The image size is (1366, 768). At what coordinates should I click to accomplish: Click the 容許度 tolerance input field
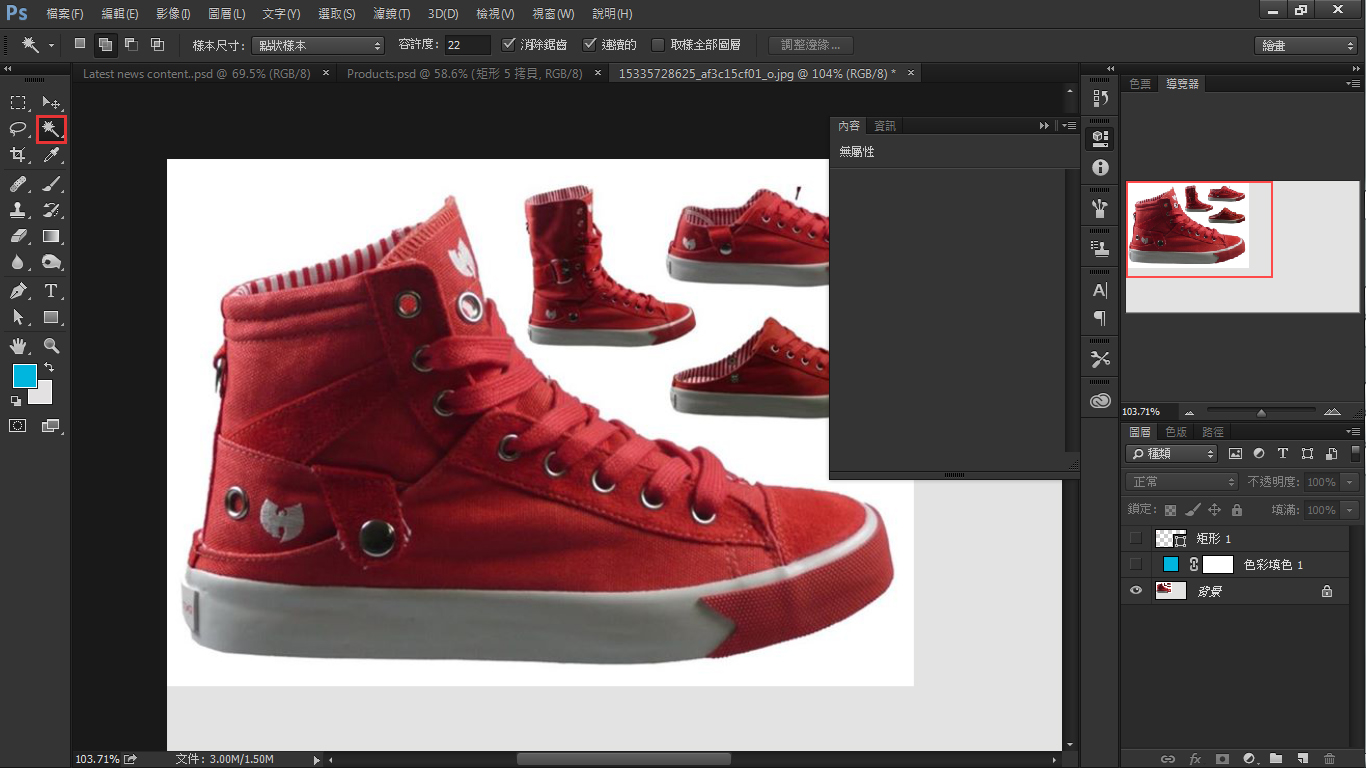click(x=467, y=45)
